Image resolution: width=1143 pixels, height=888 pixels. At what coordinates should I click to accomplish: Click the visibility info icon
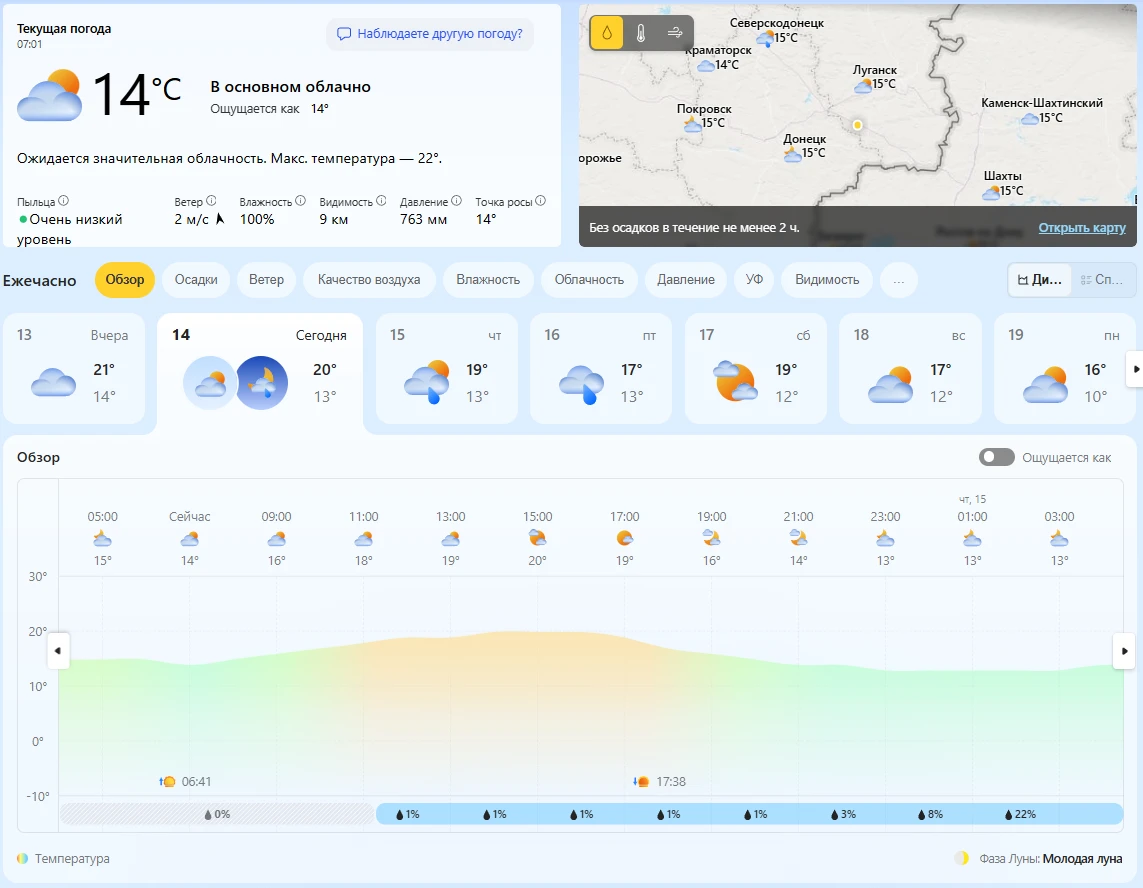[381, 201]
